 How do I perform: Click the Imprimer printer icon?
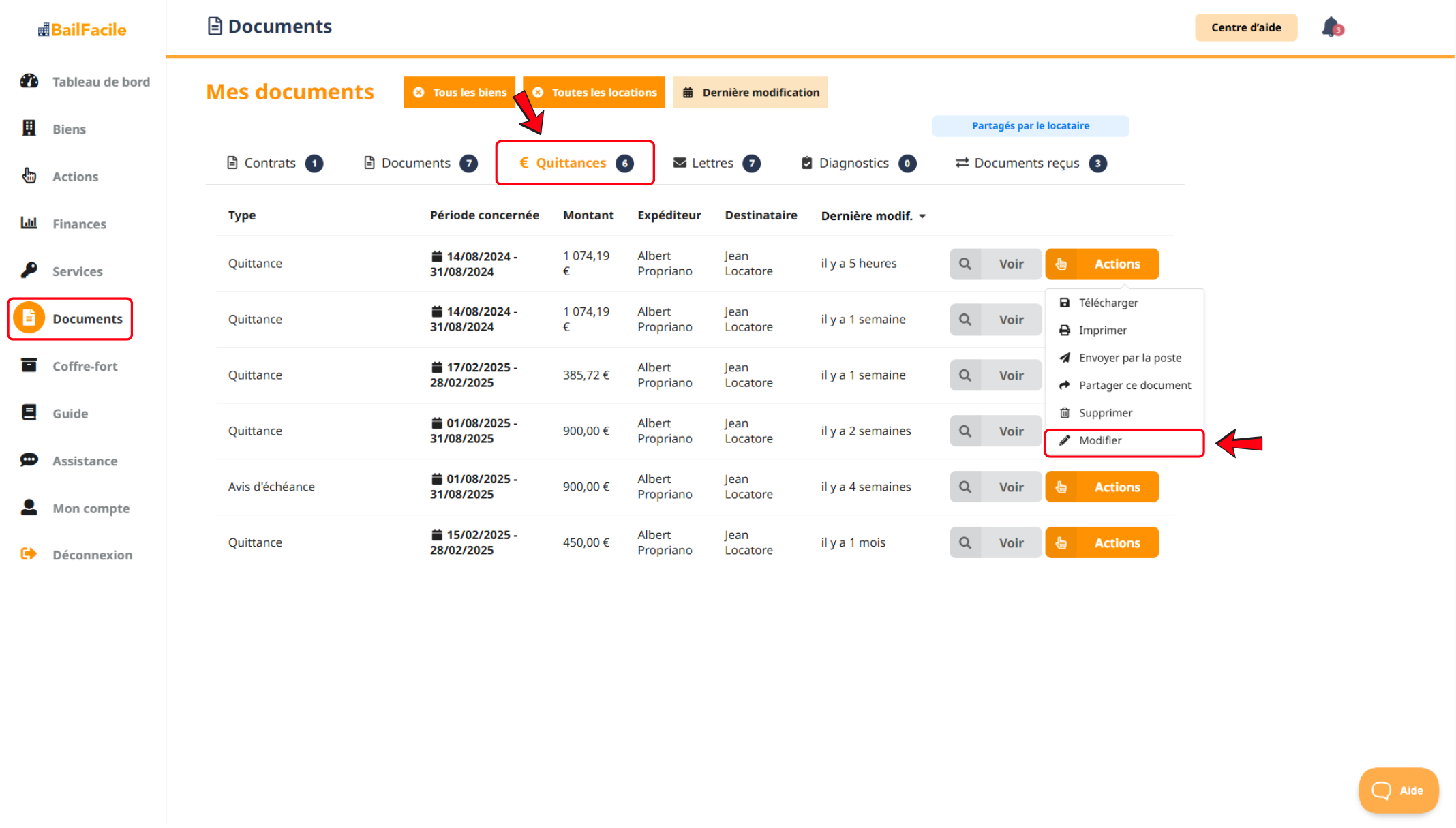tap(1065, 330)
